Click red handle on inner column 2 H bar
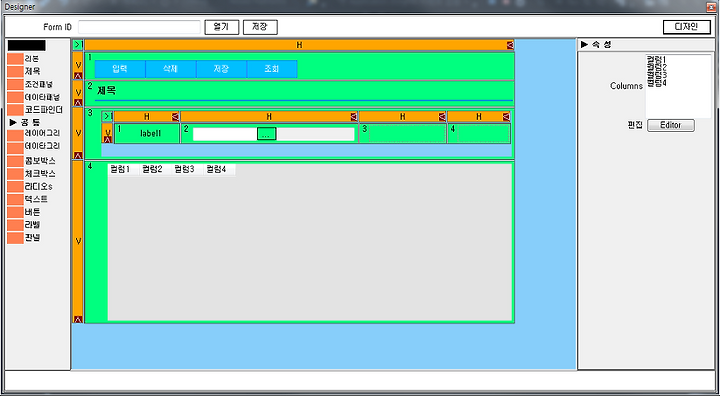Screen dimensions: 720x396 (x=353, y=117)
